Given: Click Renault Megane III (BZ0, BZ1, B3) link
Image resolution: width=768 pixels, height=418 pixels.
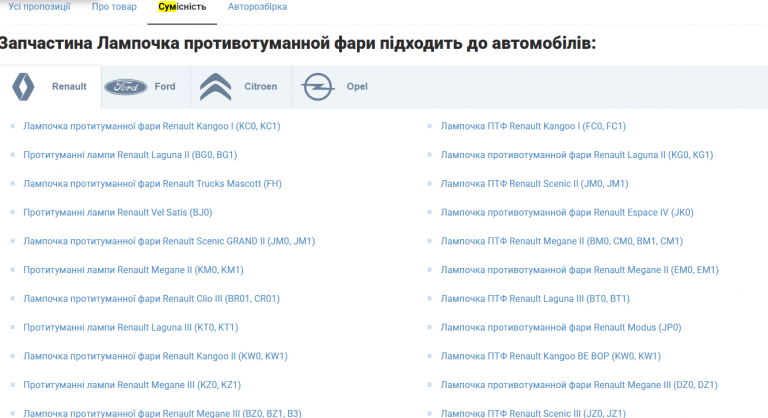Looking at the screenshot, I should point(162,413).
